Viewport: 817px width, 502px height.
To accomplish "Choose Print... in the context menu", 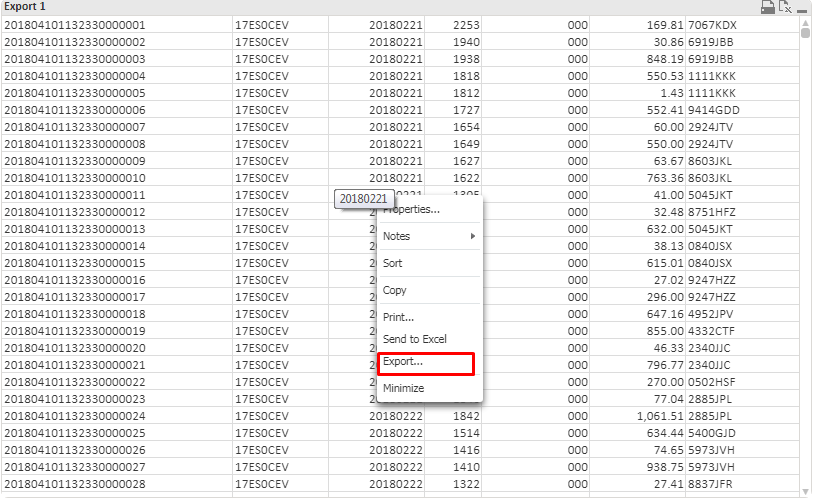I will coord(398,317).
